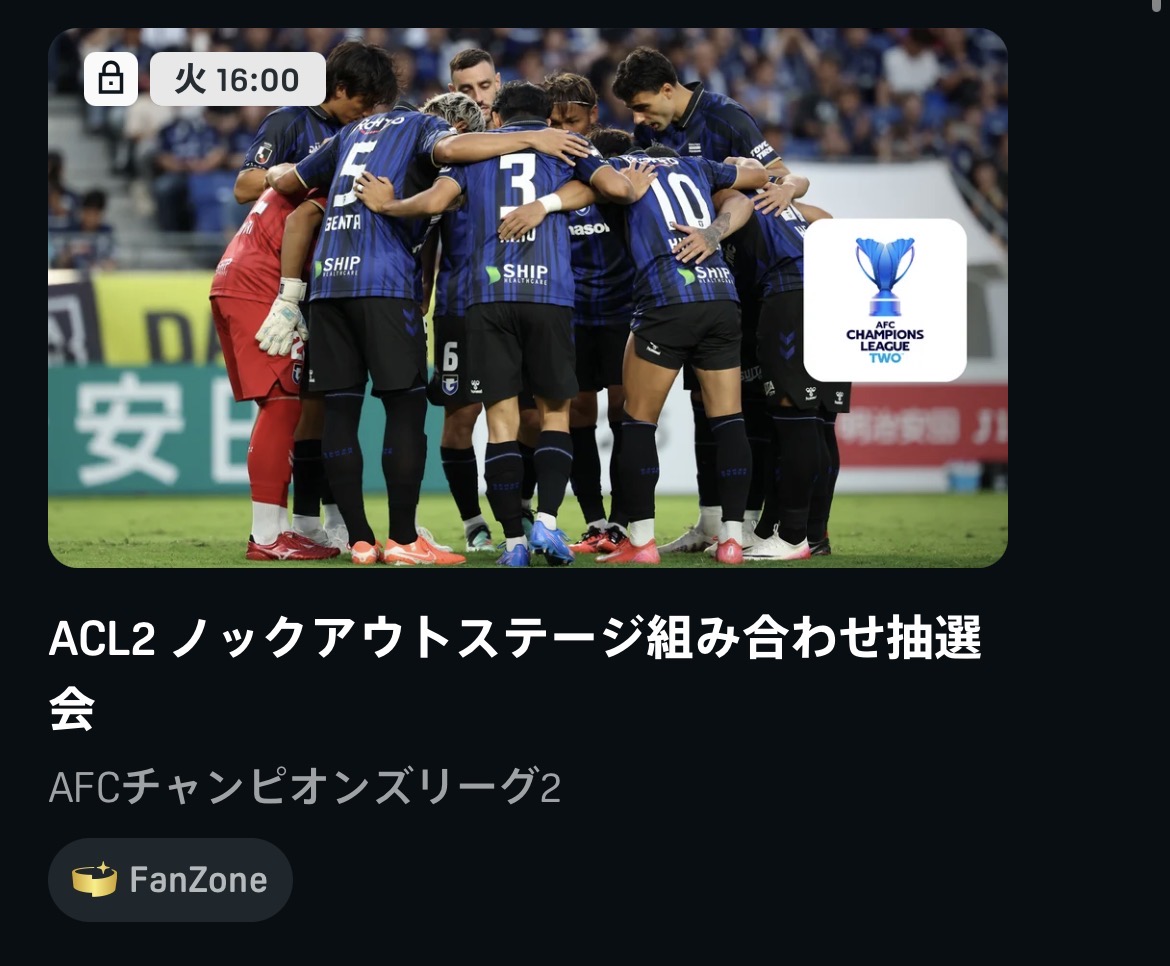Open the AFC Champions League Two logo badge
The width and height of the screenshot is (1170, 966).
(x=884, y=300)
